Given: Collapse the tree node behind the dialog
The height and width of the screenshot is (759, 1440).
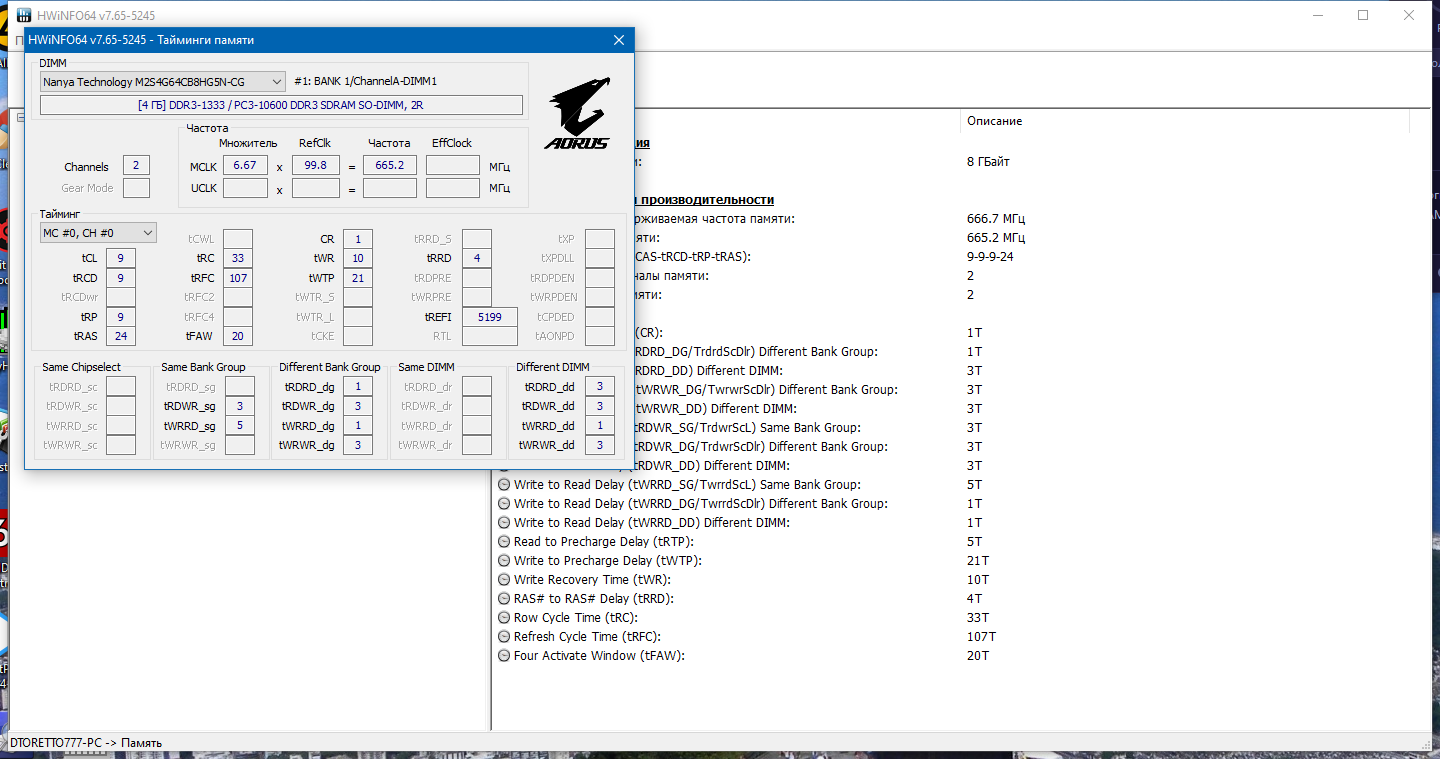Looking at the screenshot, I should (x=19, y=118).
